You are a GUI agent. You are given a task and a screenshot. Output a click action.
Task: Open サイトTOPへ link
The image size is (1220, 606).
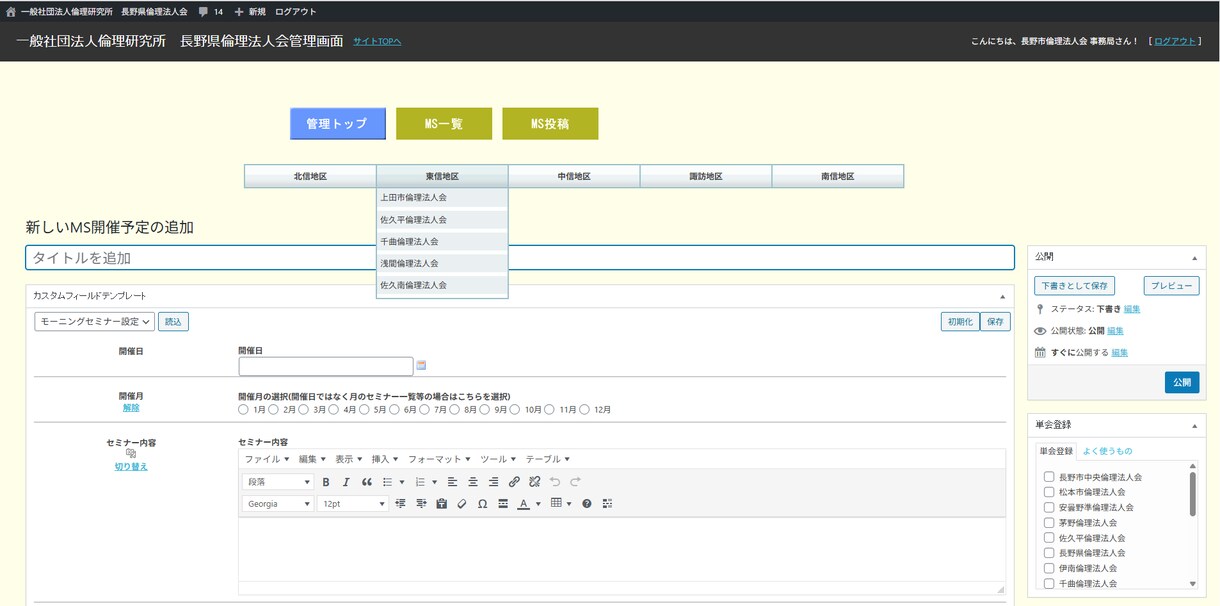pyautogui.click(x=377, y=41)
